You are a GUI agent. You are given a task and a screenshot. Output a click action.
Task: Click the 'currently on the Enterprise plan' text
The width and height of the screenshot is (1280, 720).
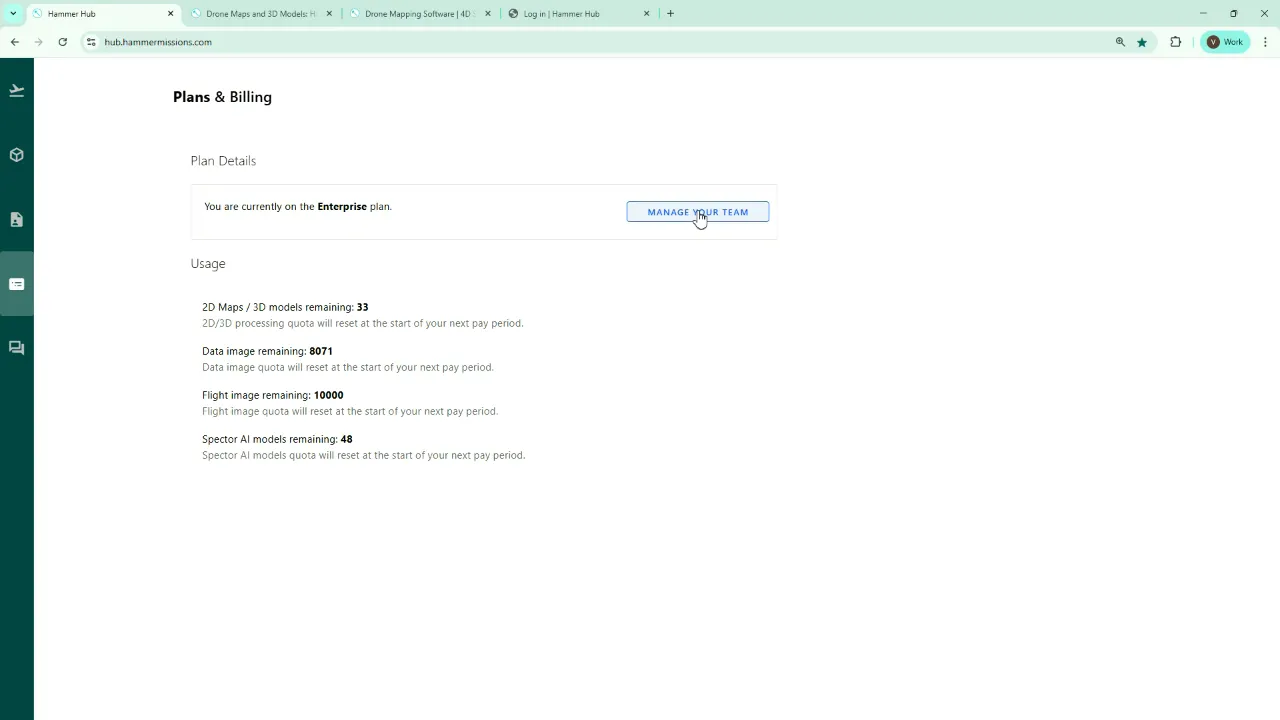pos(298,207)
